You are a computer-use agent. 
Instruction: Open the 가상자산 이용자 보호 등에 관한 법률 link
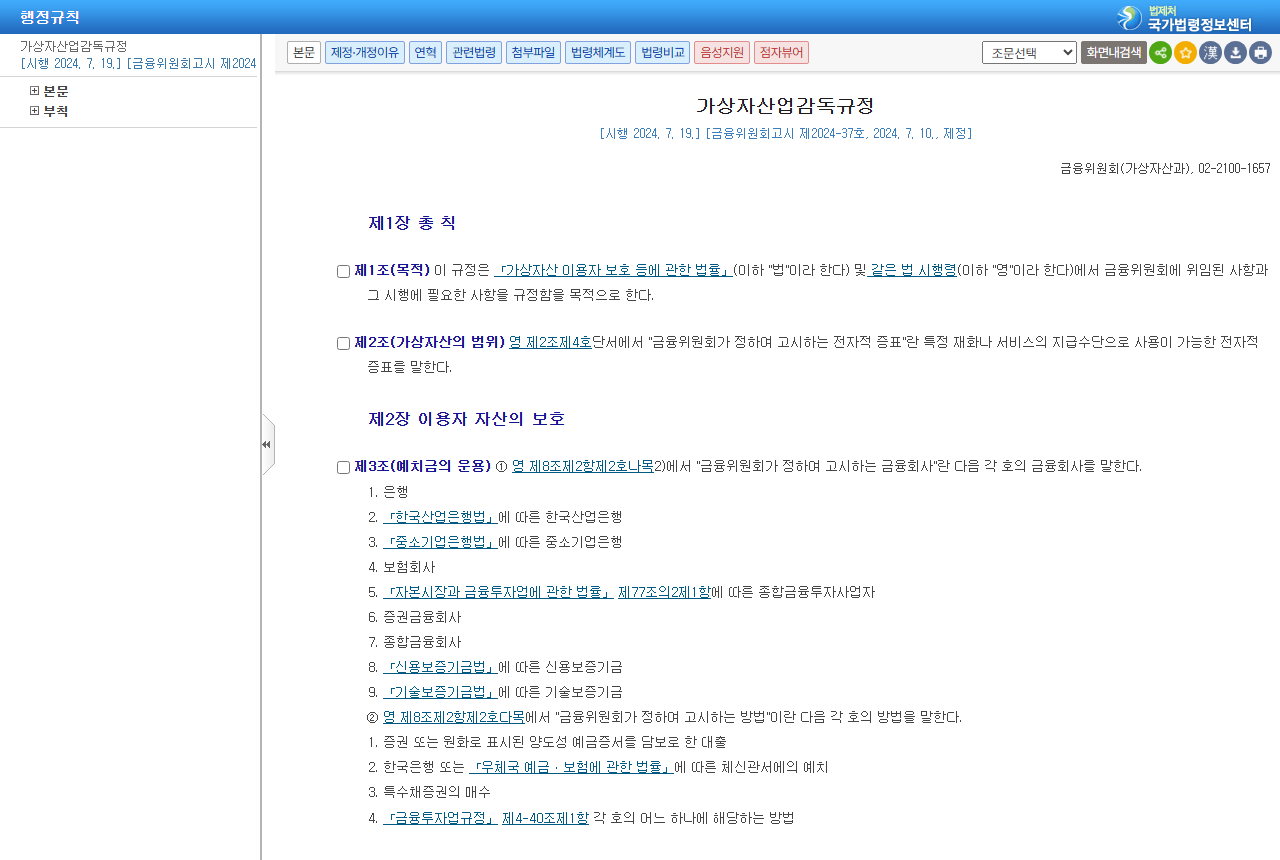(x=614, y=270)
